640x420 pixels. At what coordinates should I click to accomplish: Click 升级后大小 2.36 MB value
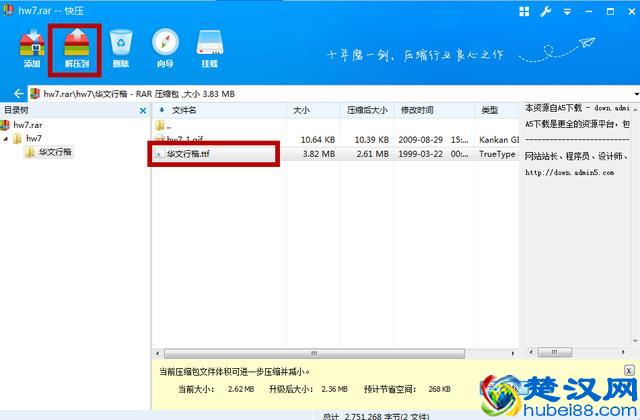334,389
